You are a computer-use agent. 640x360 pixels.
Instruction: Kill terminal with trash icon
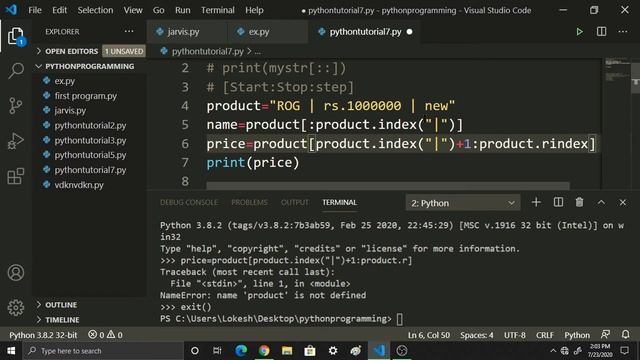[579, 202]
